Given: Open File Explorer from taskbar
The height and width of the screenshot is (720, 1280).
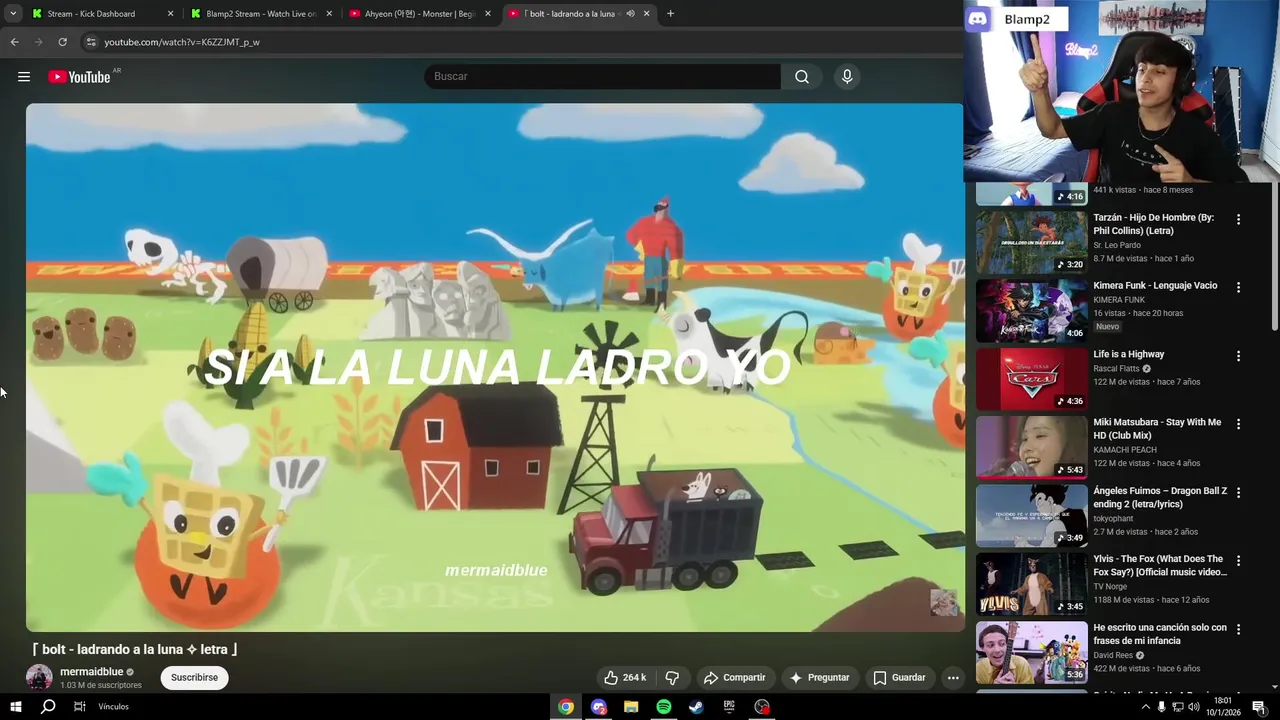Looking at the screenshot, I should pyautogui.click(x=631, y=707).
